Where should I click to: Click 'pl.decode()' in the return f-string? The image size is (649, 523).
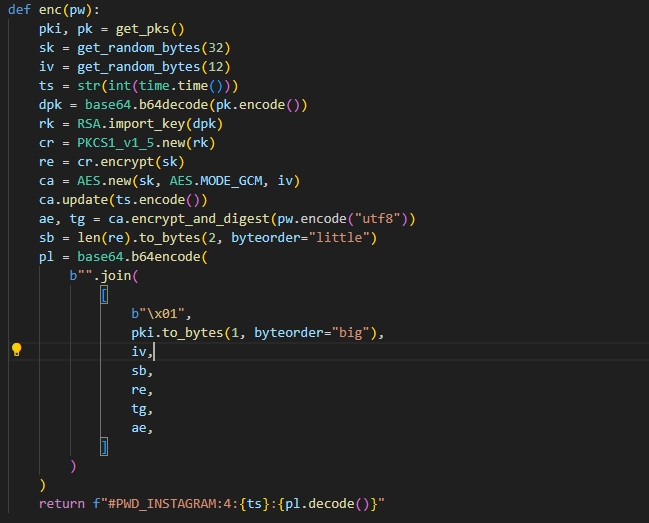[327, 504]
